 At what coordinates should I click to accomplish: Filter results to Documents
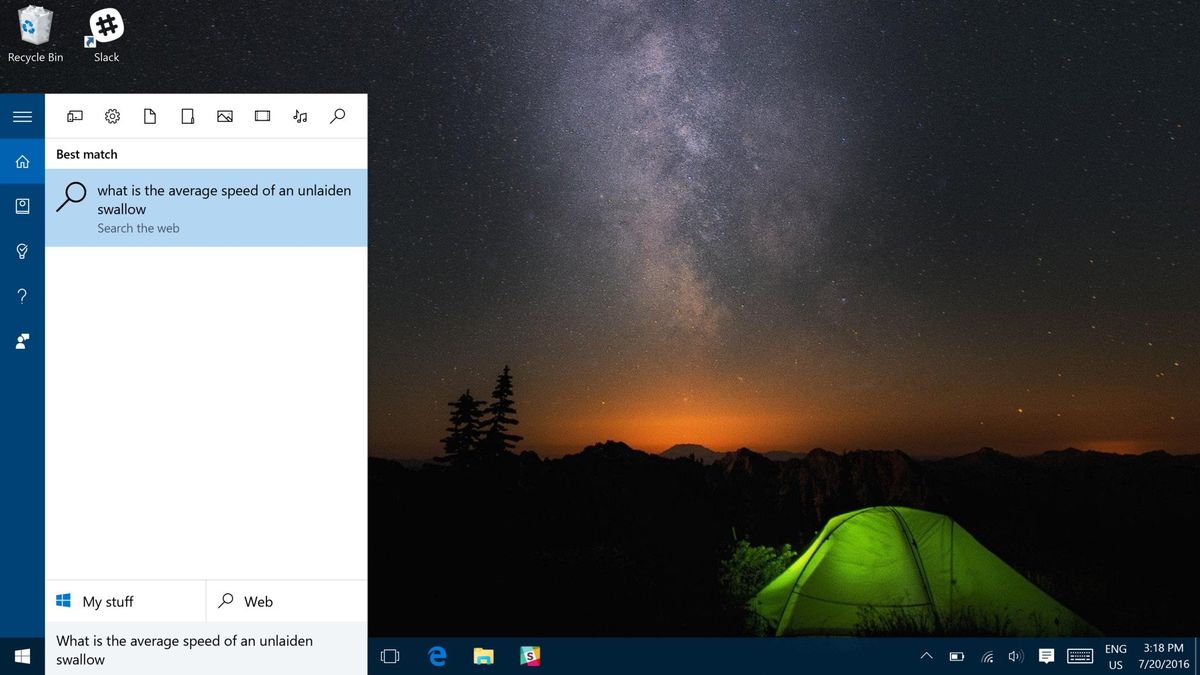150,115
